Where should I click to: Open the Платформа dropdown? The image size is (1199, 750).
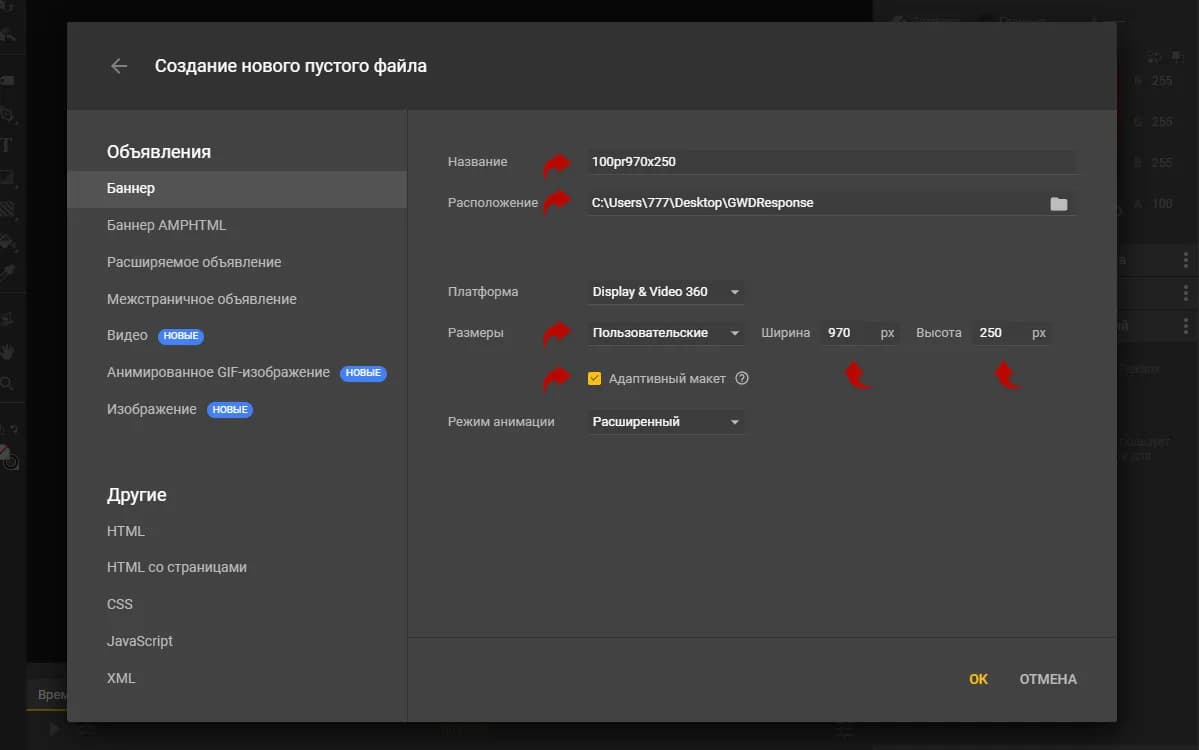click(x=666, y=292)
